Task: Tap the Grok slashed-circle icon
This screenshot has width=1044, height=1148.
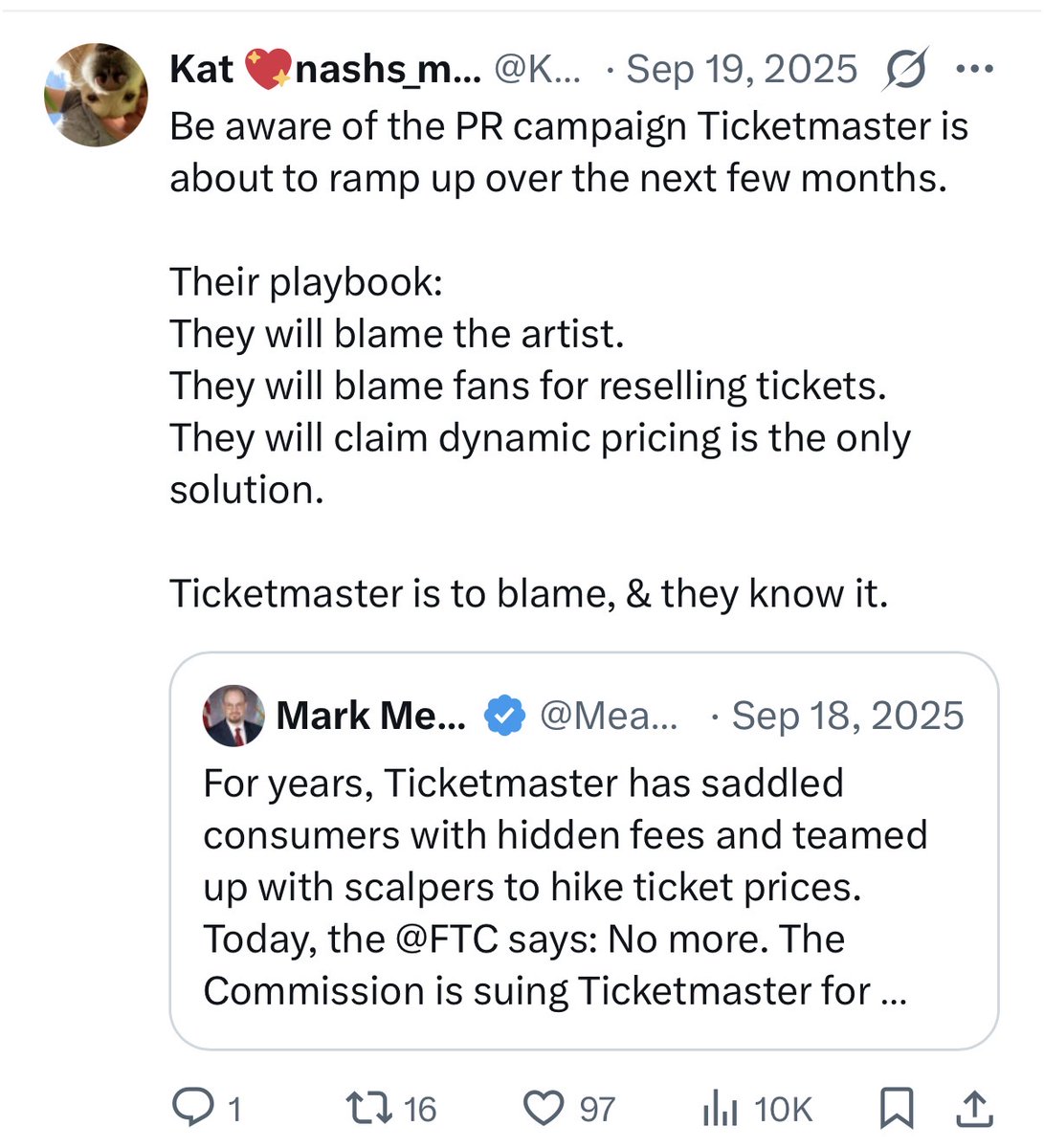Action: pyautogui.click(x=904, y=69)
